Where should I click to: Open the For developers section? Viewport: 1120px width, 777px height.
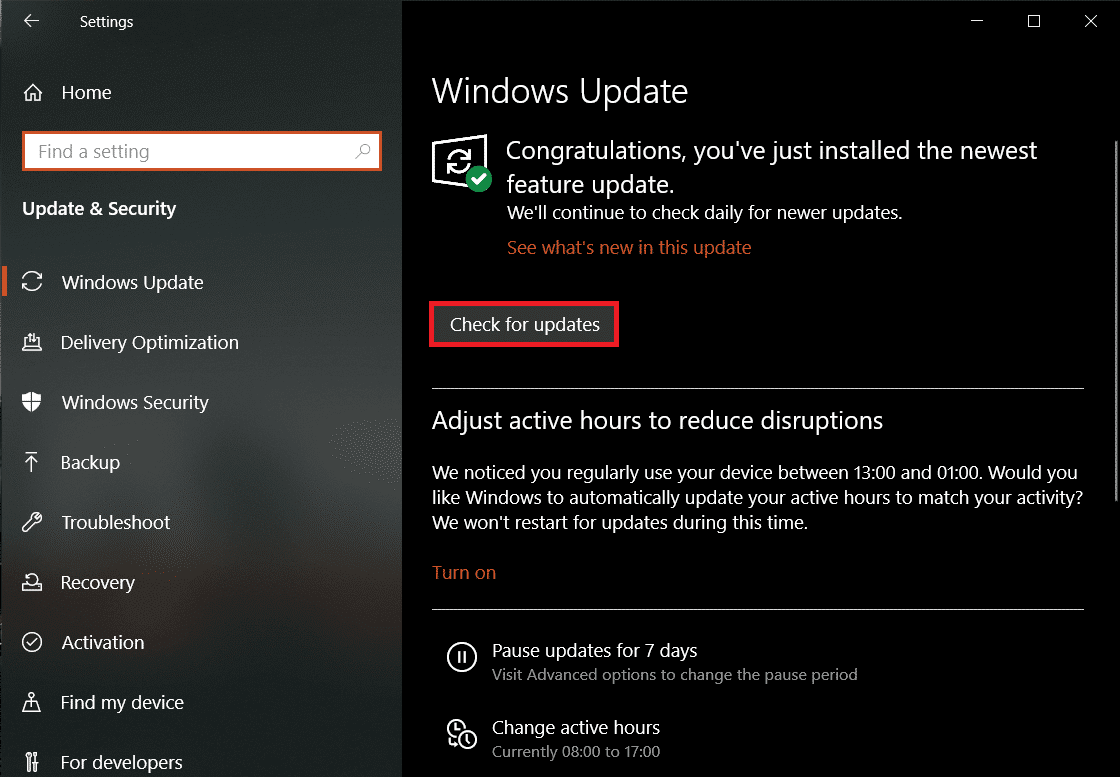[33, 762]
